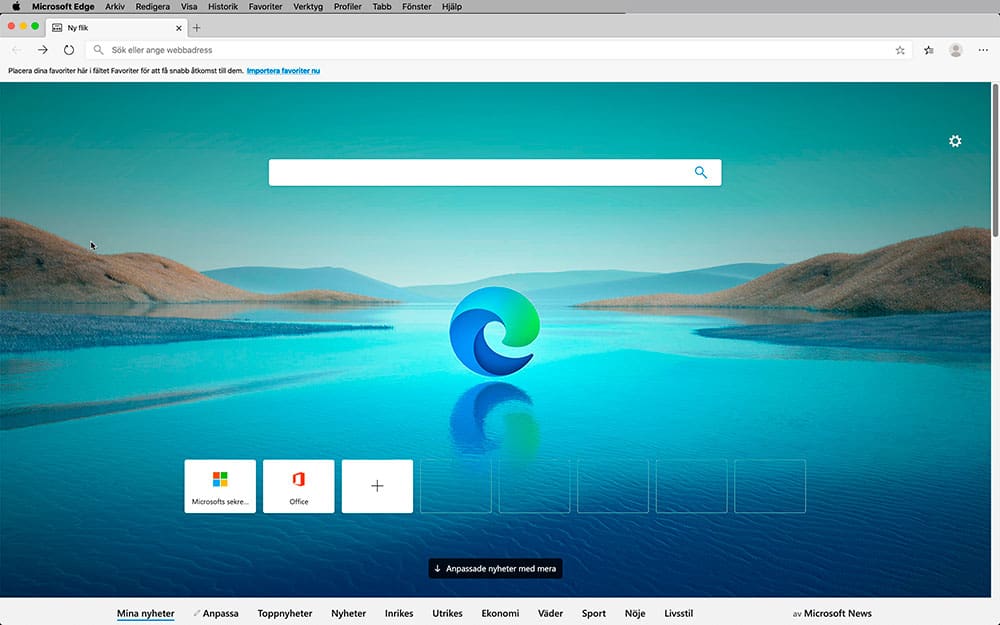The height and width of the screenshot is (625, 1000).
Task: Open the Hjälp menu
Action: [452, 6]
